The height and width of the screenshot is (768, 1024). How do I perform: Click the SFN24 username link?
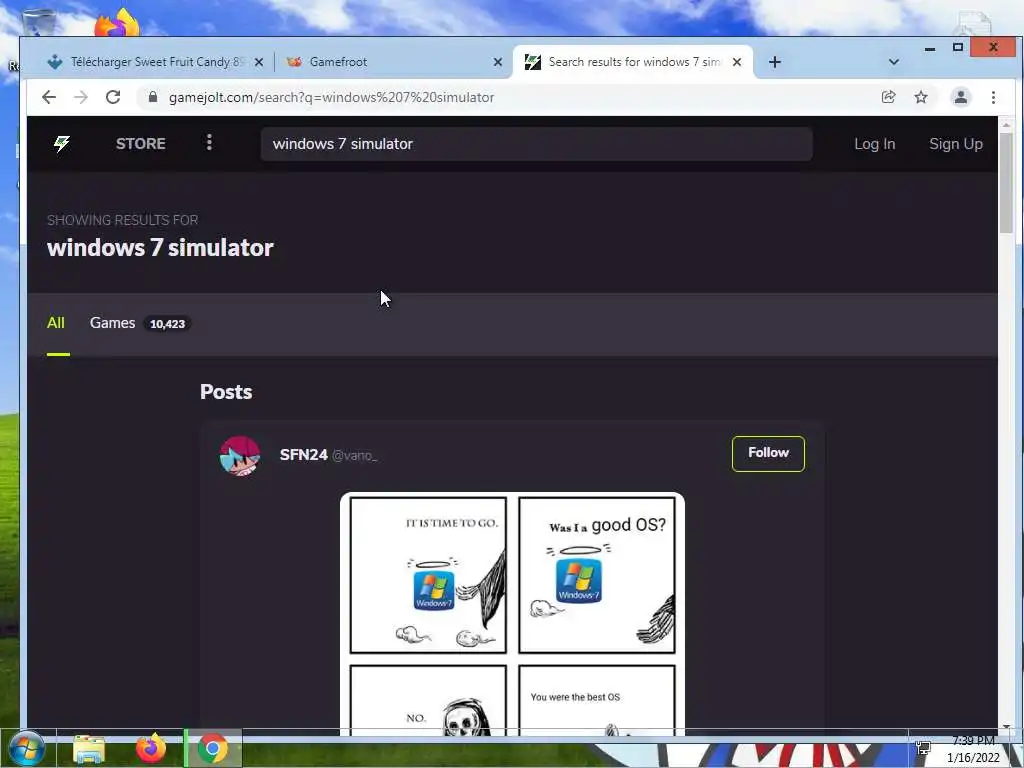303,455
